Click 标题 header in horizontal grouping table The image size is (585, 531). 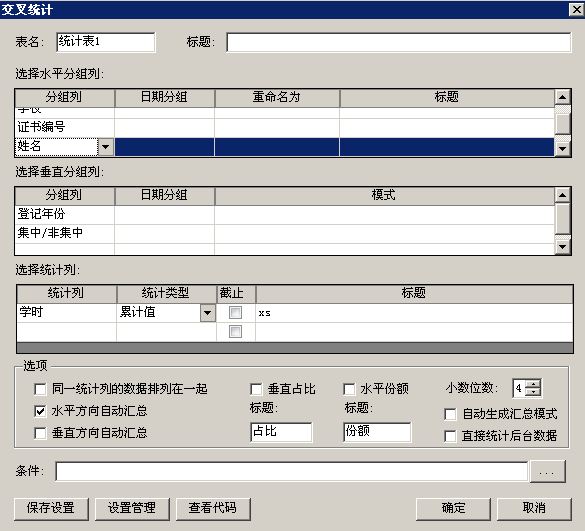coord(447,98)
